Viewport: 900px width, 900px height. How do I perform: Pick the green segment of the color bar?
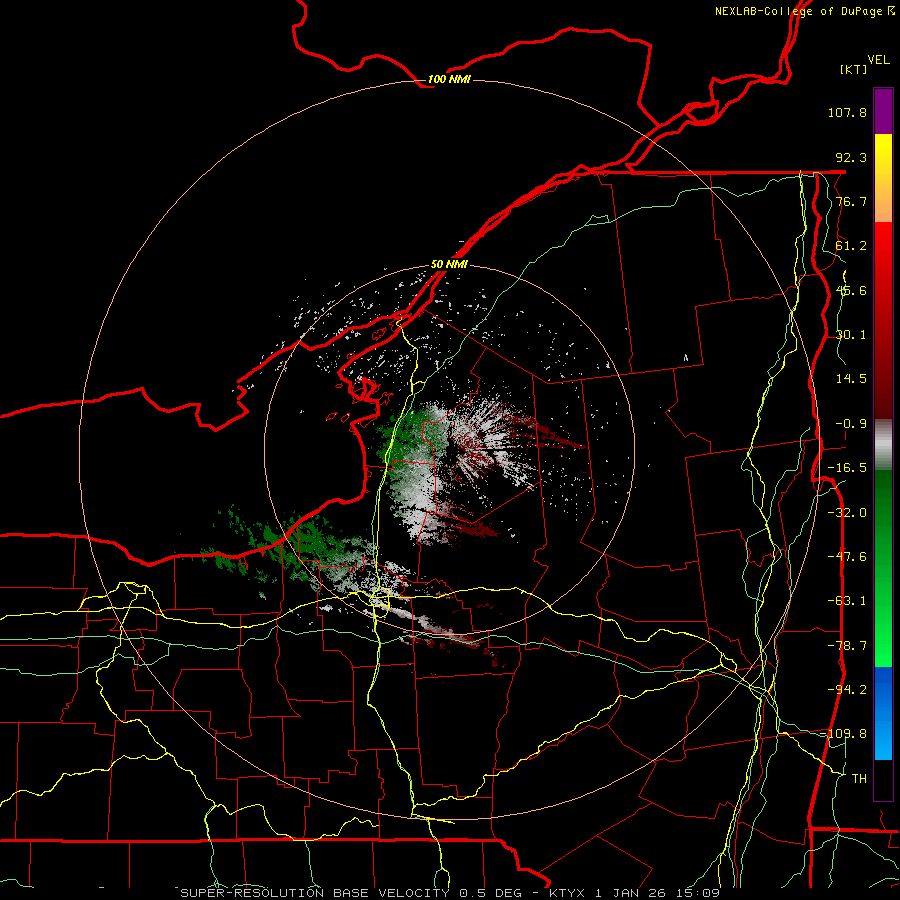coord(883,568)
